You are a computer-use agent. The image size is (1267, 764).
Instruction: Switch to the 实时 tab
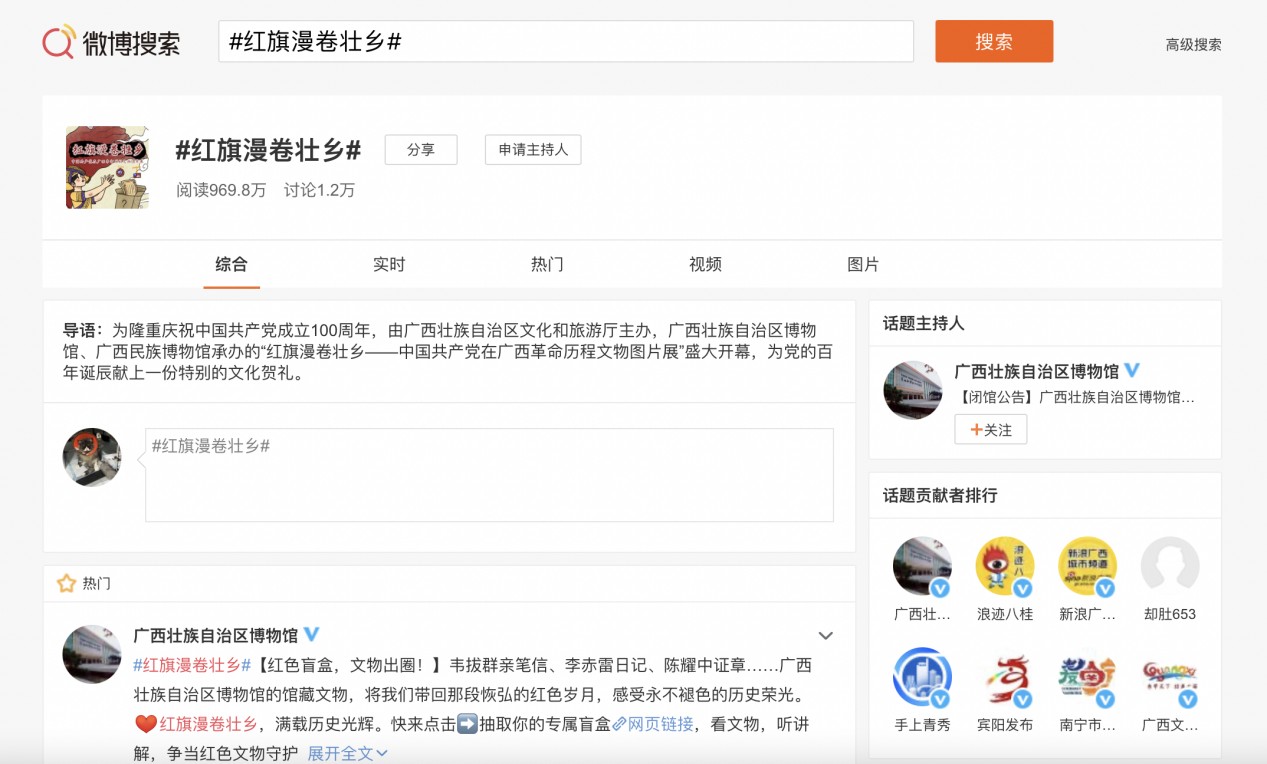pyautogui.click(x=389, y=265)
